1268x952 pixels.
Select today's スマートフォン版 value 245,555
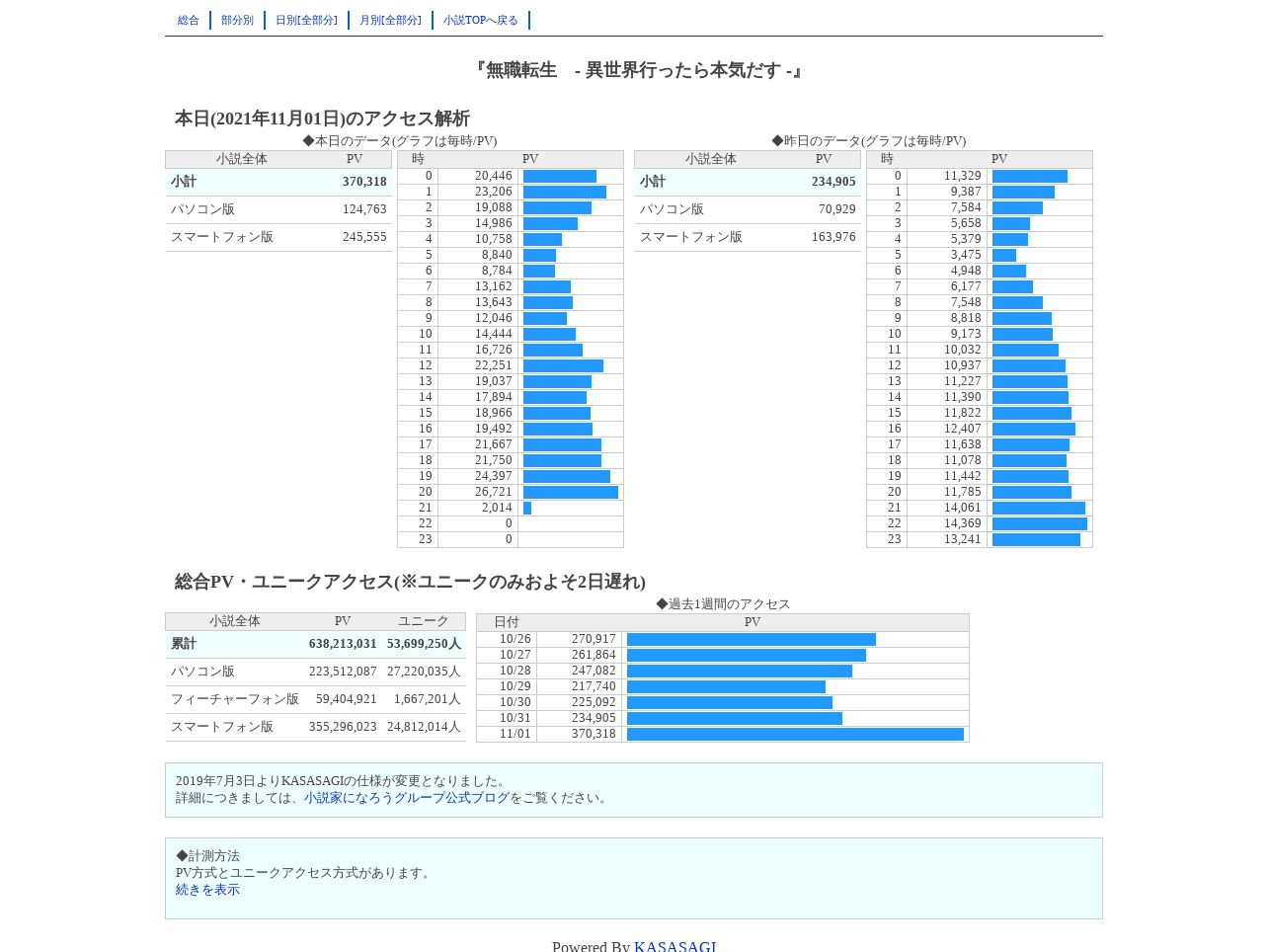tap(364, 237)
